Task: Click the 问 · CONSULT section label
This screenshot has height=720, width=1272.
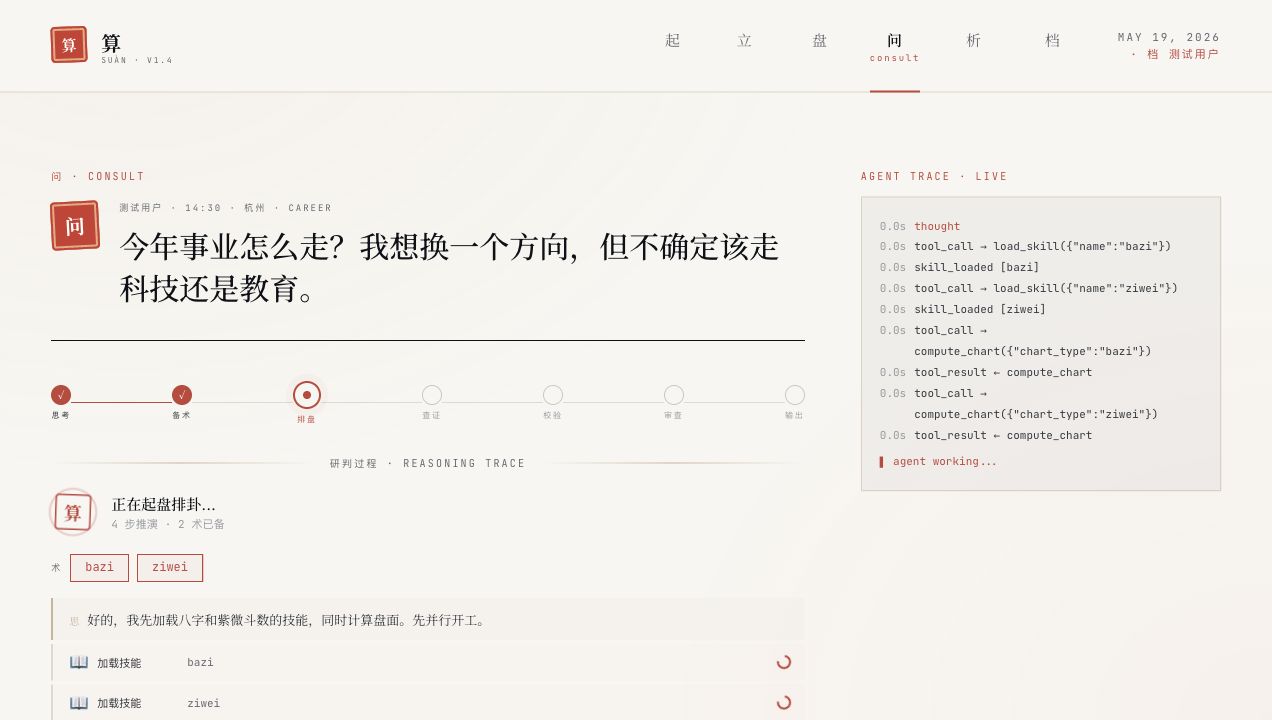Action: 98,176
